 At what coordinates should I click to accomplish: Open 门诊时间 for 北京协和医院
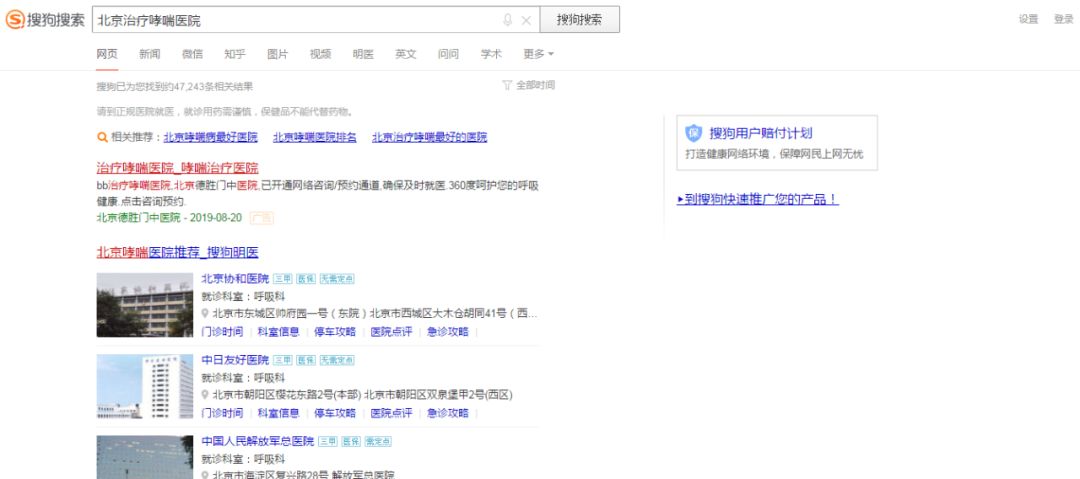pyautogui.click(x=221, y=331)
